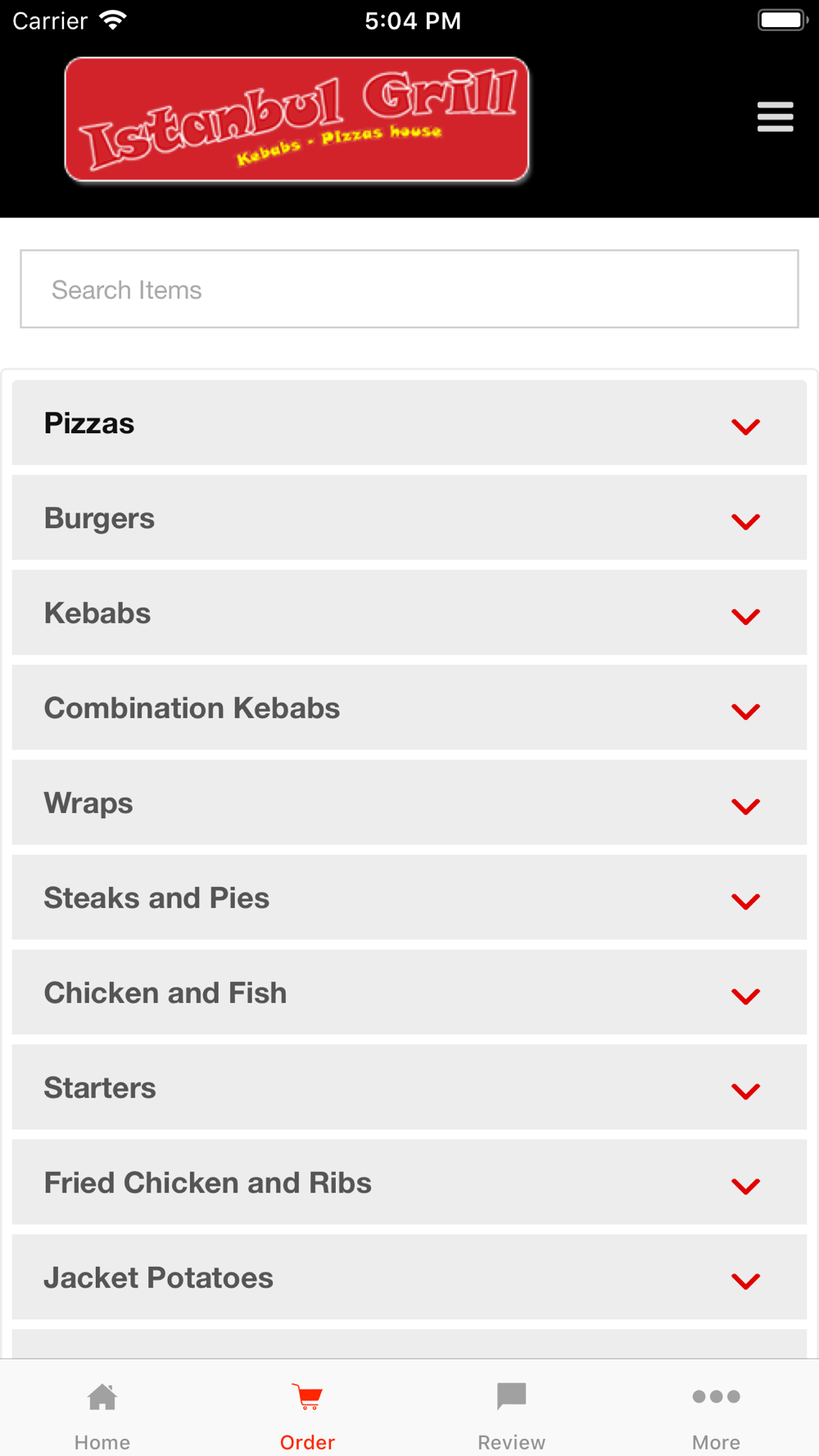This screenshot has height=1456, width=819.
Task: Expand the Jacket Potatoes section
Action: pyautogui.click(x=409, y=1277)
